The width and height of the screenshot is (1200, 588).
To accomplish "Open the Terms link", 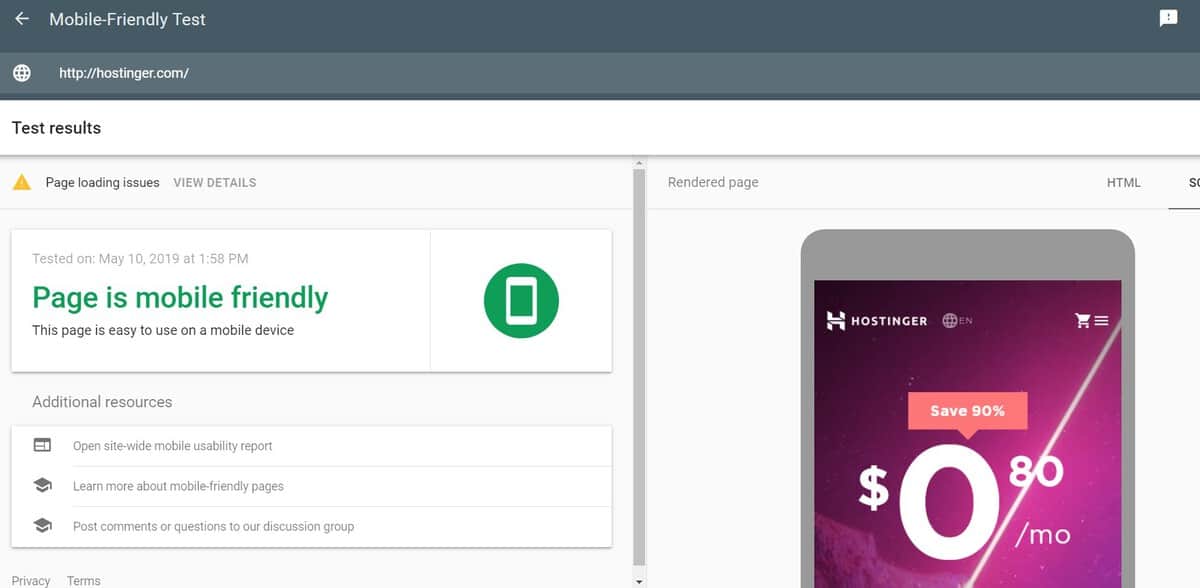I will (x=83, y=580).
